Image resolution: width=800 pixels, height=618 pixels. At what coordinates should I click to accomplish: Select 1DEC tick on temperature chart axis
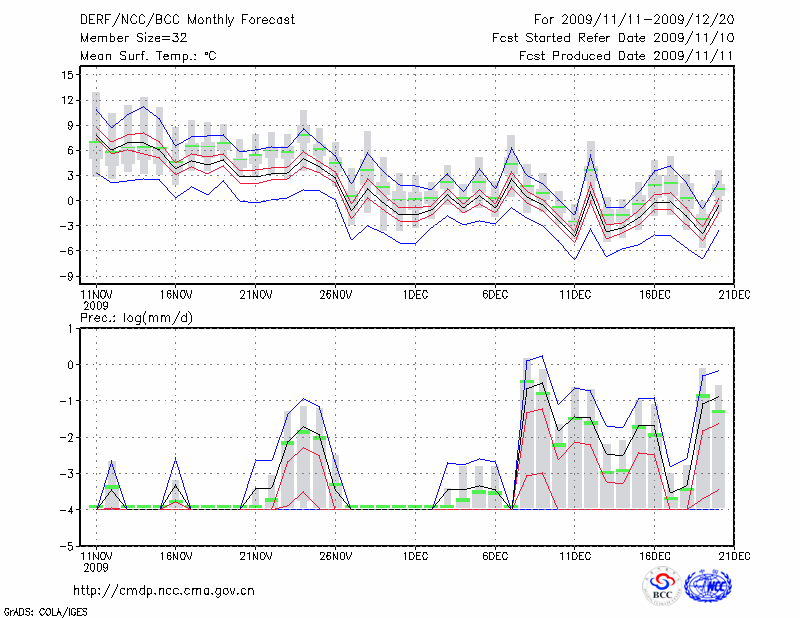pyautogui.click(x=415, y=294)
